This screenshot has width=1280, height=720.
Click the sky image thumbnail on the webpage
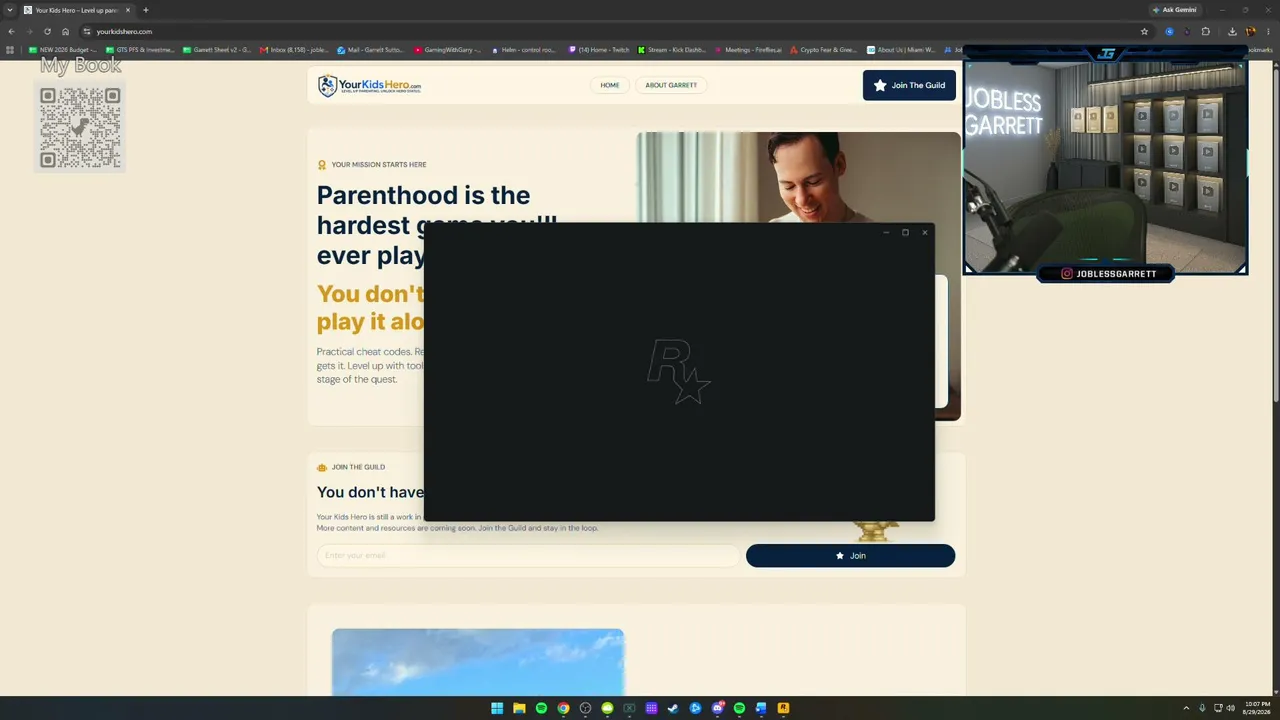click(x=478, y=662)
